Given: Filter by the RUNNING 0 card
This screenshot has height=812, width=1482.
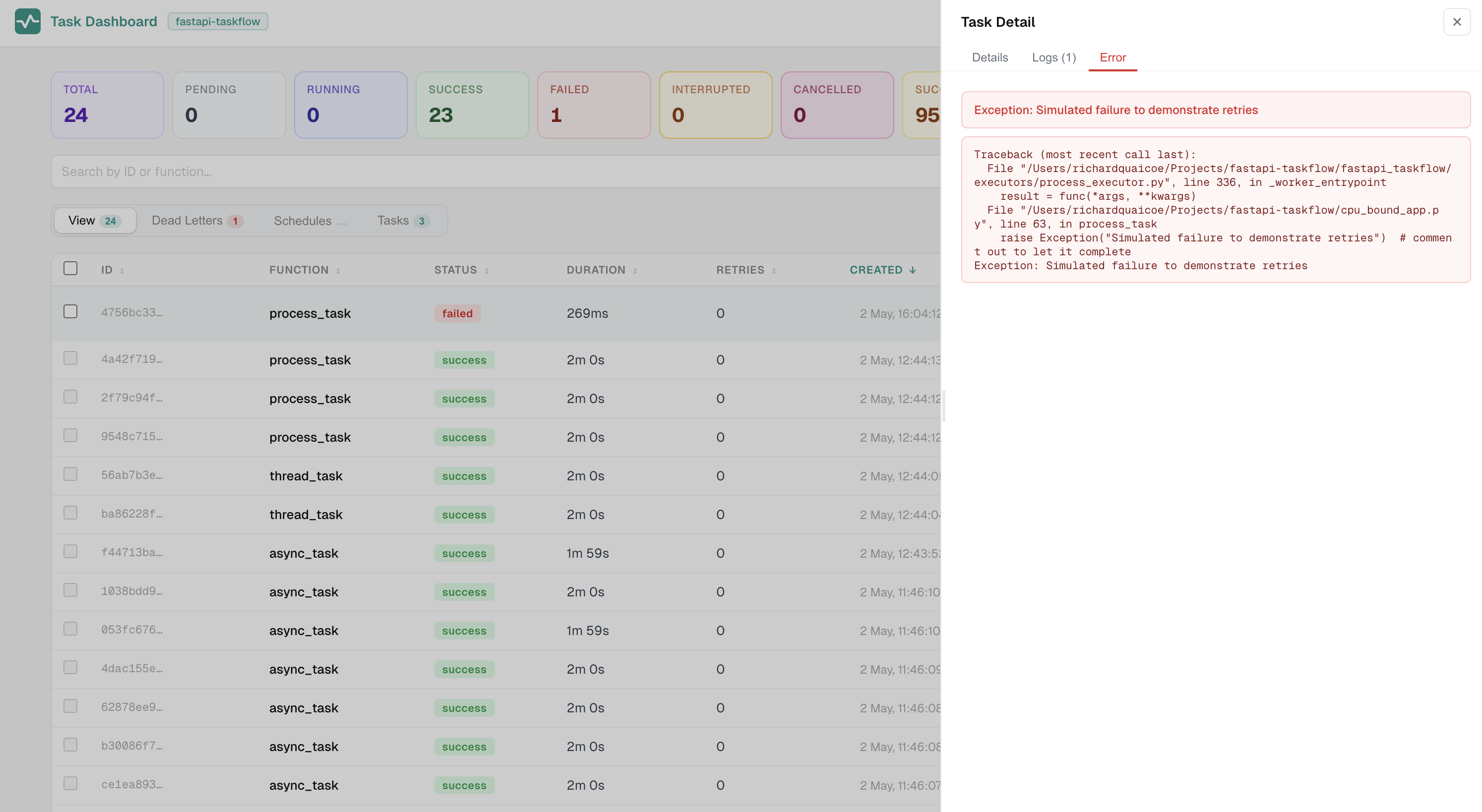Looking at the screenshot, I should pos(351,105).
